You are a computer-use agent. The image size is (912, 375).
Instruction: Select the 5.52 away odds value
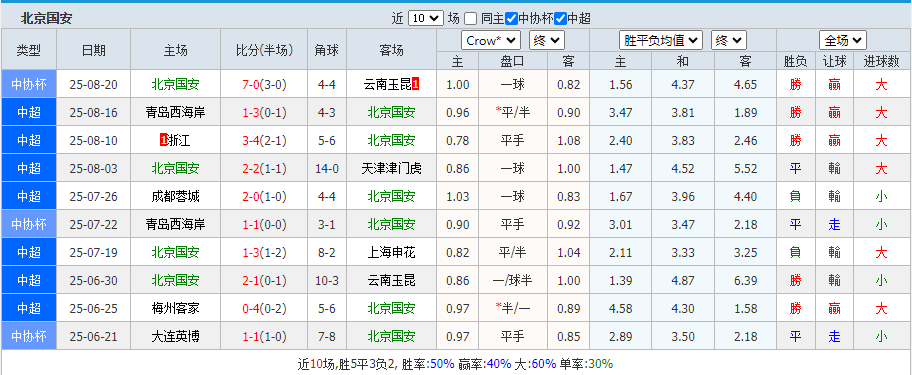coord(745,169)
